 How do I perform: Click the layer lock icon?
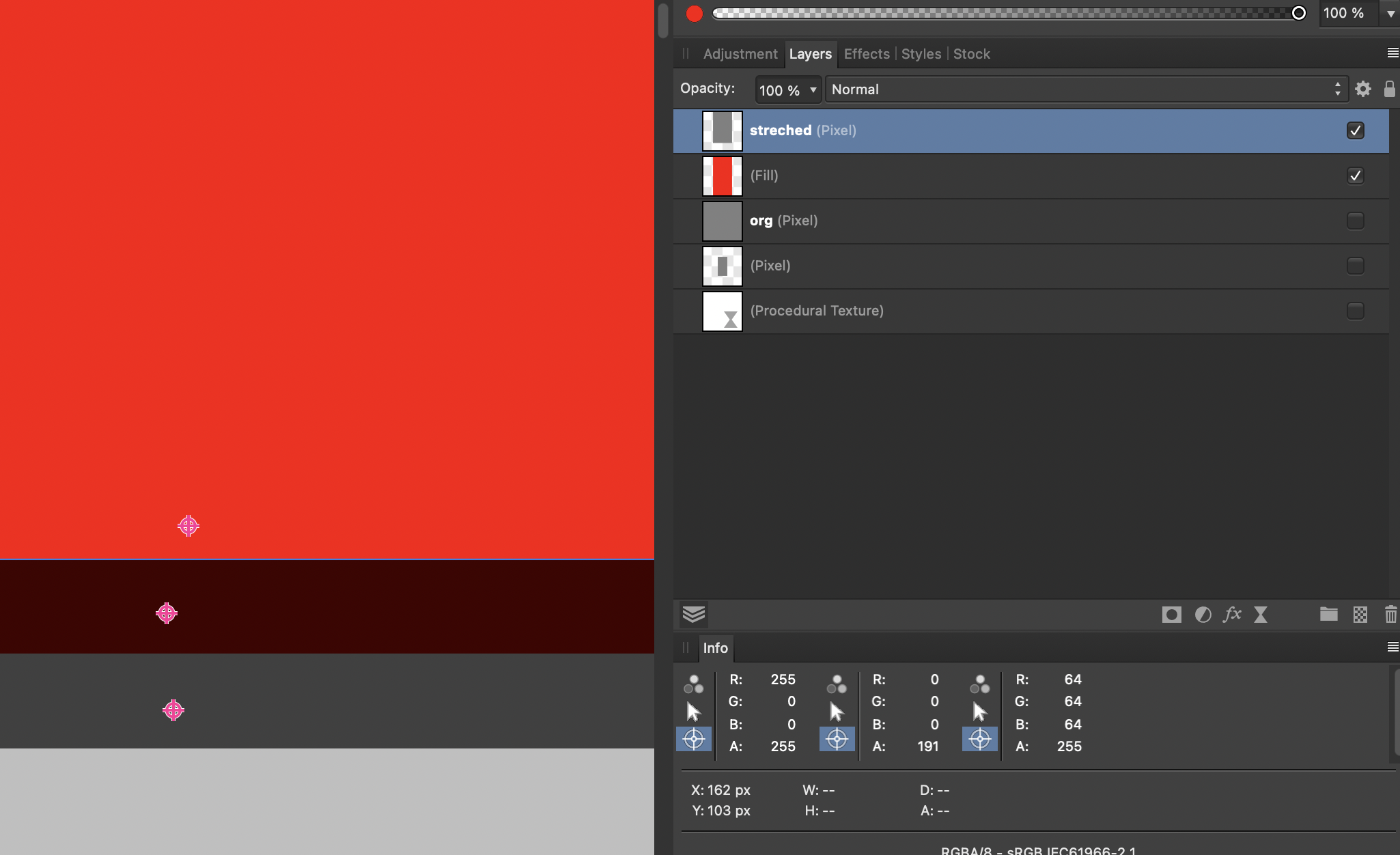(x=1389, y=89)
